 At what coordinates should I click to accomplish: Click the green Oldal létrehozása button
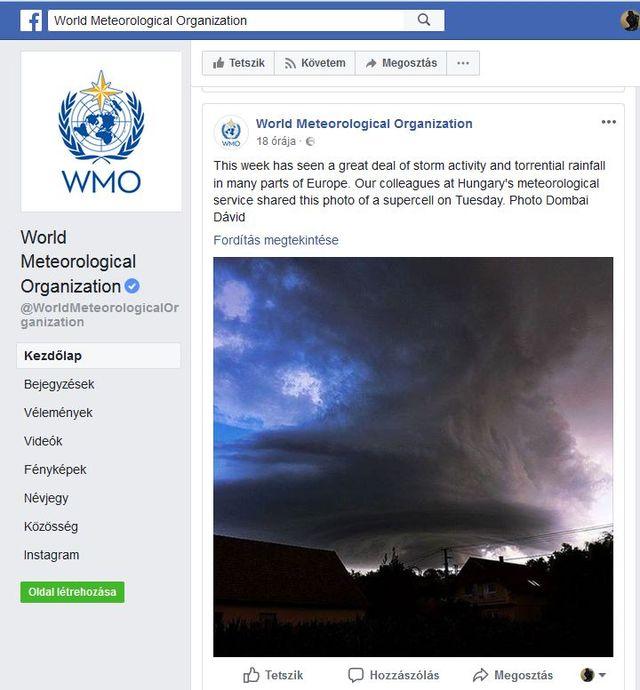point(72,592)
